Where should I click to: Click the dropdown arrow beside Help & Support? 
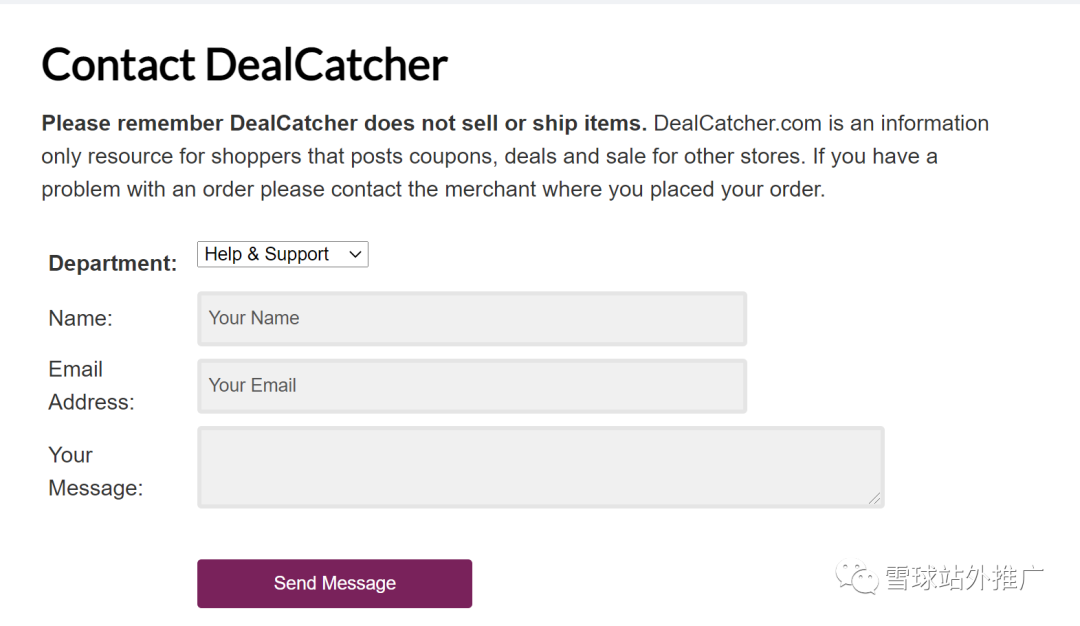coord(355,254)
